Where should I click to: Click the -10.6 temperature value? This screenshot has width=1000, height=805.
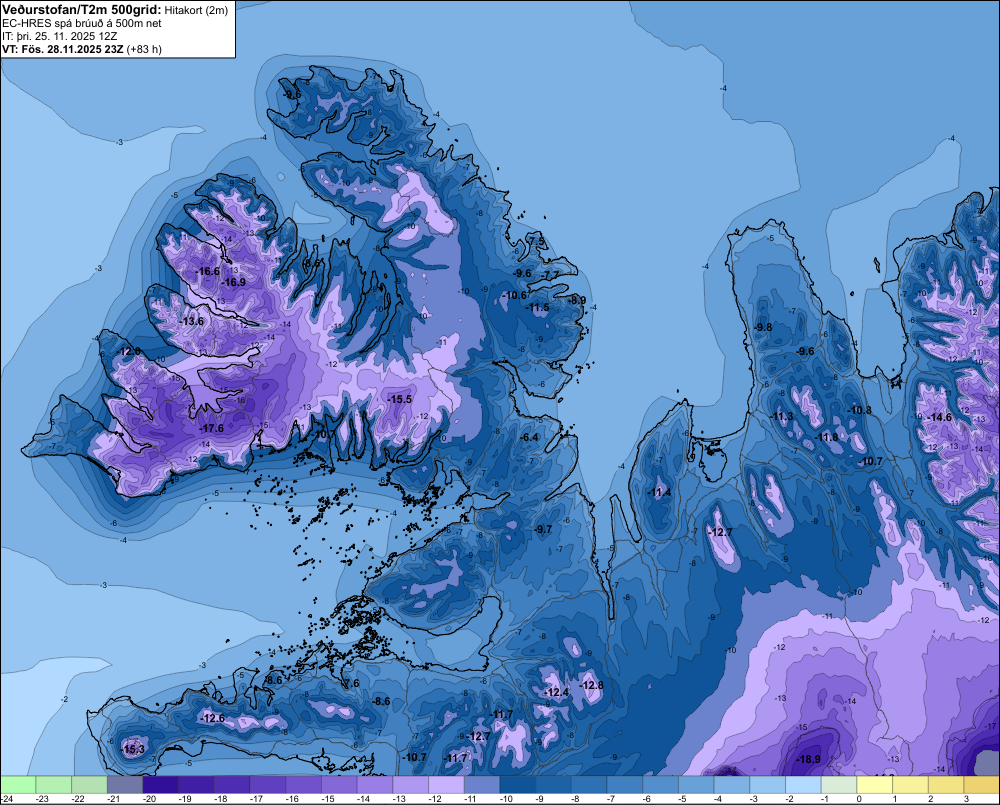click(x=515, y=295)
